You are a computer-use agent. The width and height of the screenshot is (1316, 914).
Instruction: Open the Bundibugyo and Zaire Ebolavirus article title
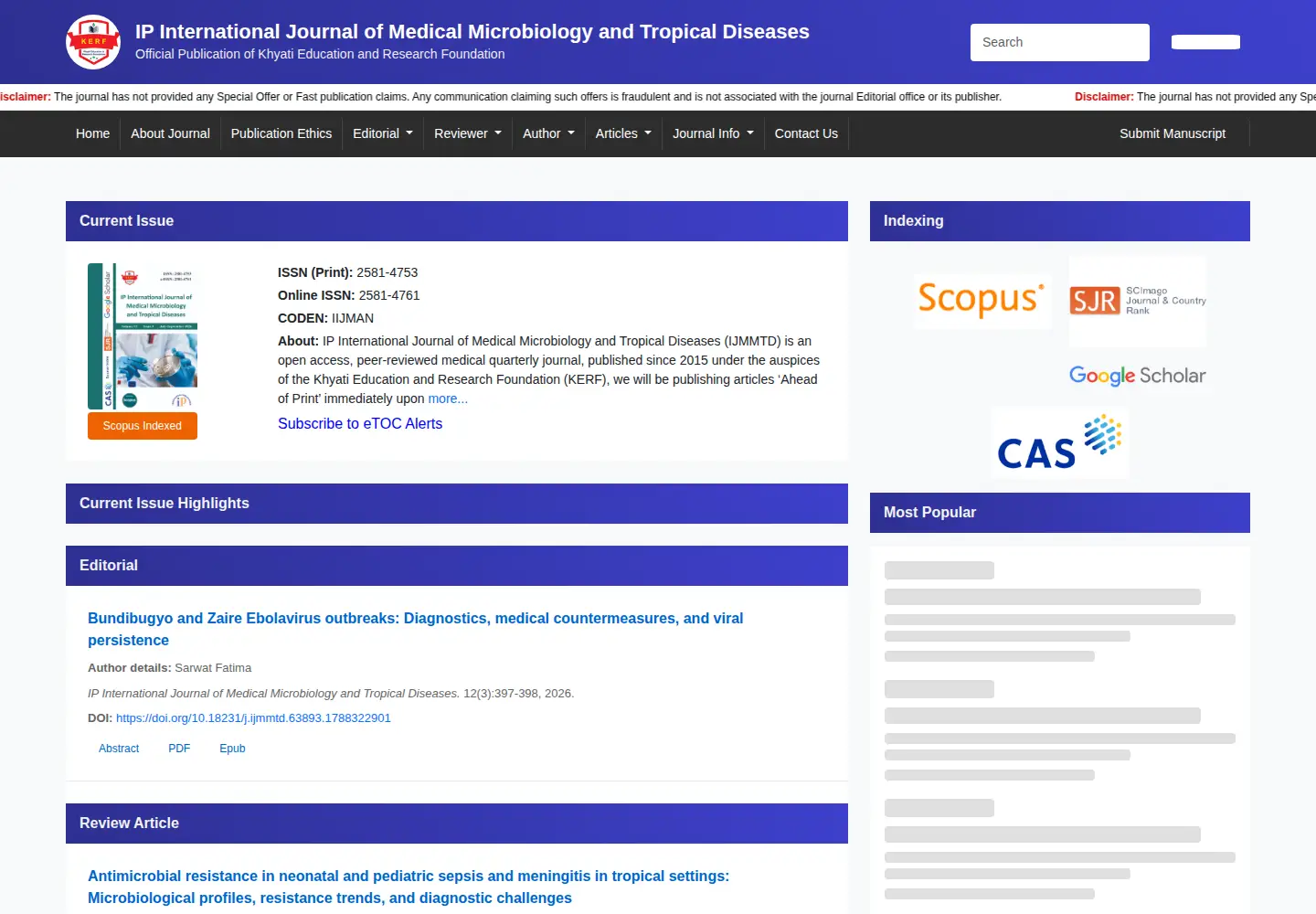click(x=416, y=629)
